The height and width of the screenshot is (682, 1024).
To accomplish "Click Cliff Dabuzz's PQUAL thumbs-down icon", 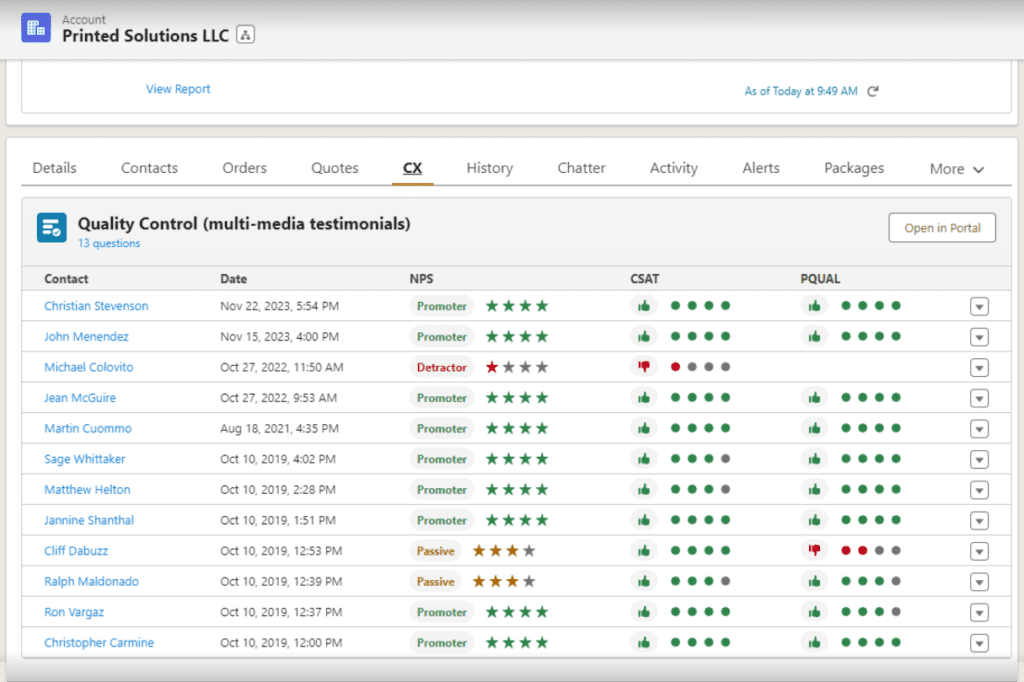I will tap(815, 550).
